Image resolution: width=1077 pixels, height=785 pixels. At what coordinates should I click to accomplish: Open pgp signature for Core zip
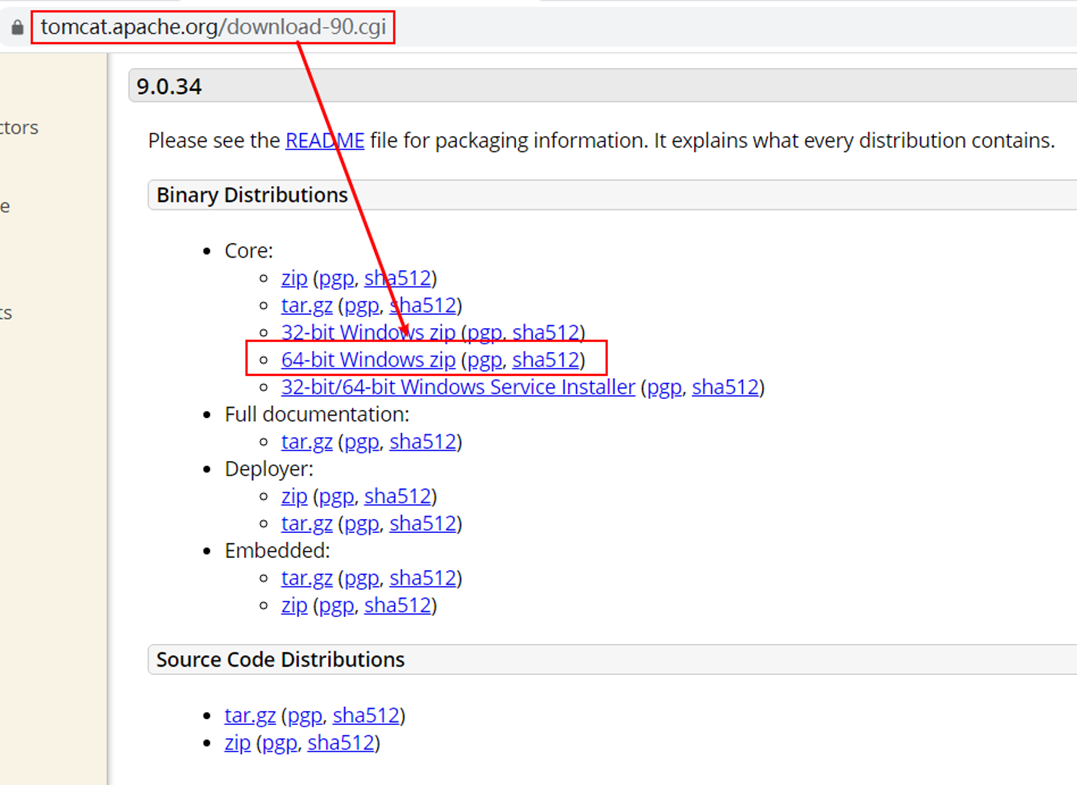tap(337, 278)
